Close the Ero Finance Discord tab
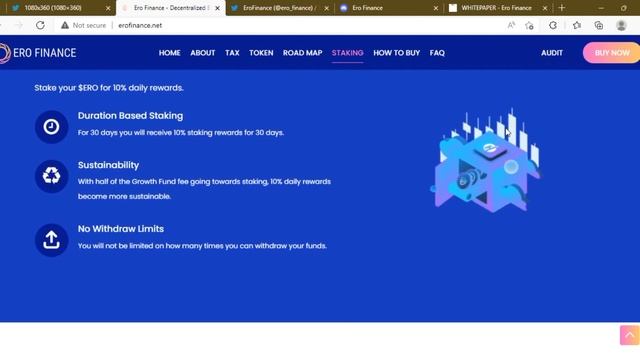The height and width of the screenshot is (360, 640). point(436,8)
